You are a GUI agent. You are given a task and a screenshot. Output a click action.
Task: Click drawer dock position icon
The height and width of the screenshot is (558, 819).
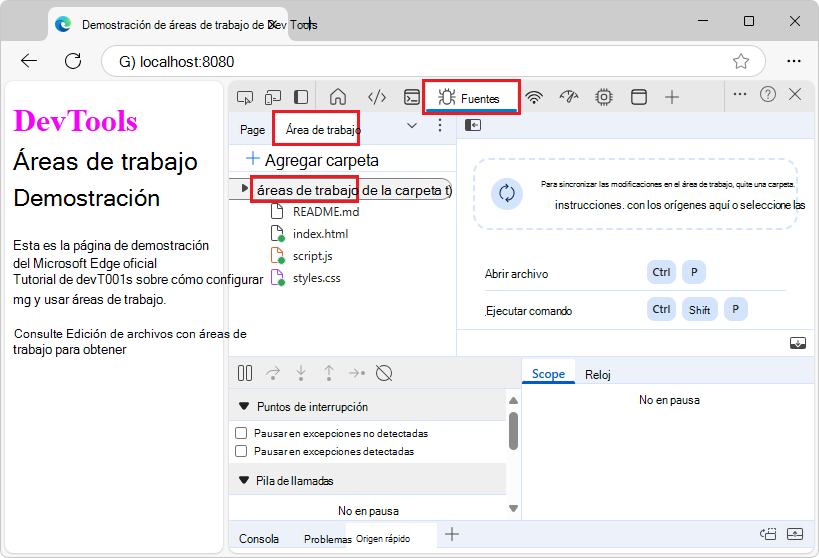[x=768, y=534]
